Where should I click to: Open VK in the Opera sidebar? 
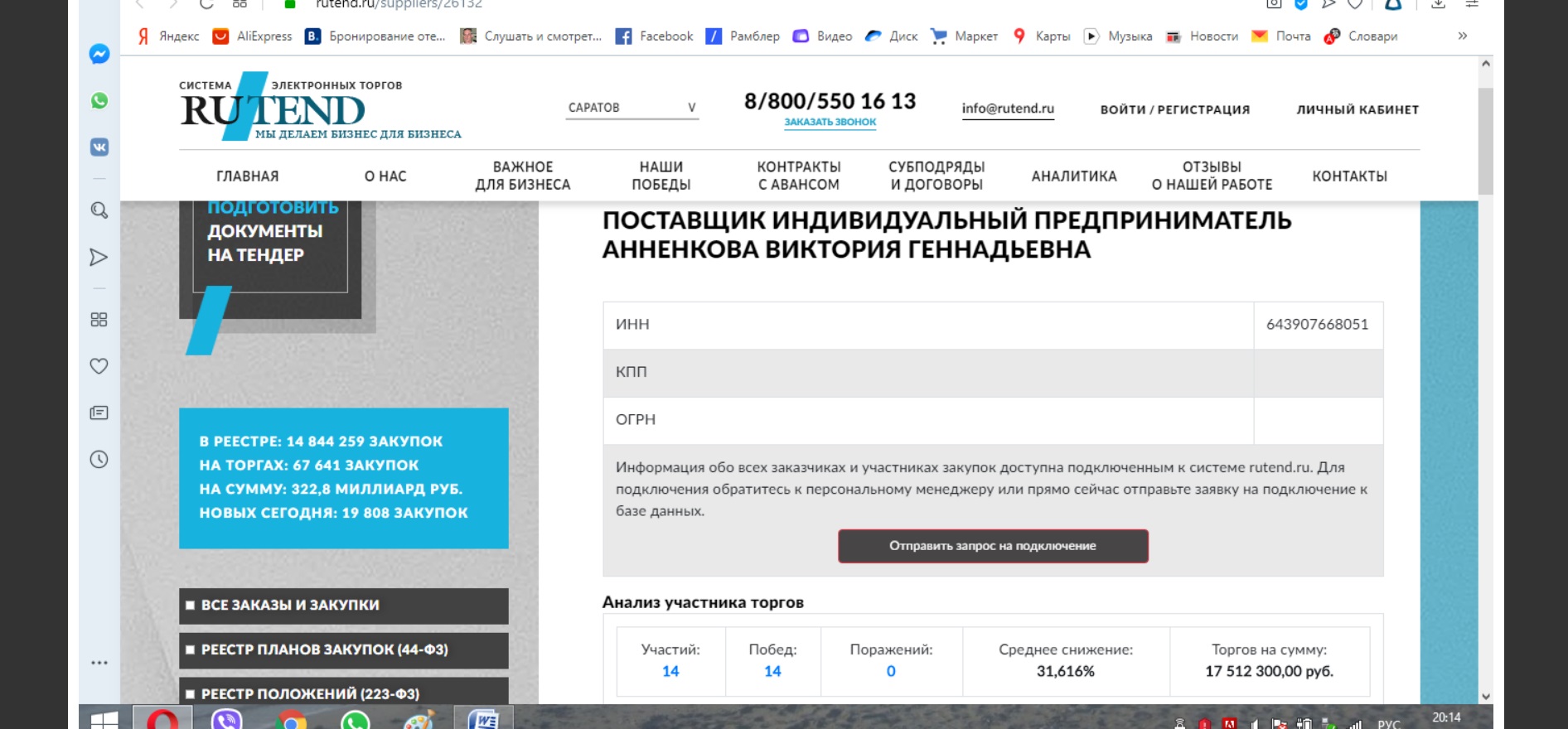[x=99, y=147]
